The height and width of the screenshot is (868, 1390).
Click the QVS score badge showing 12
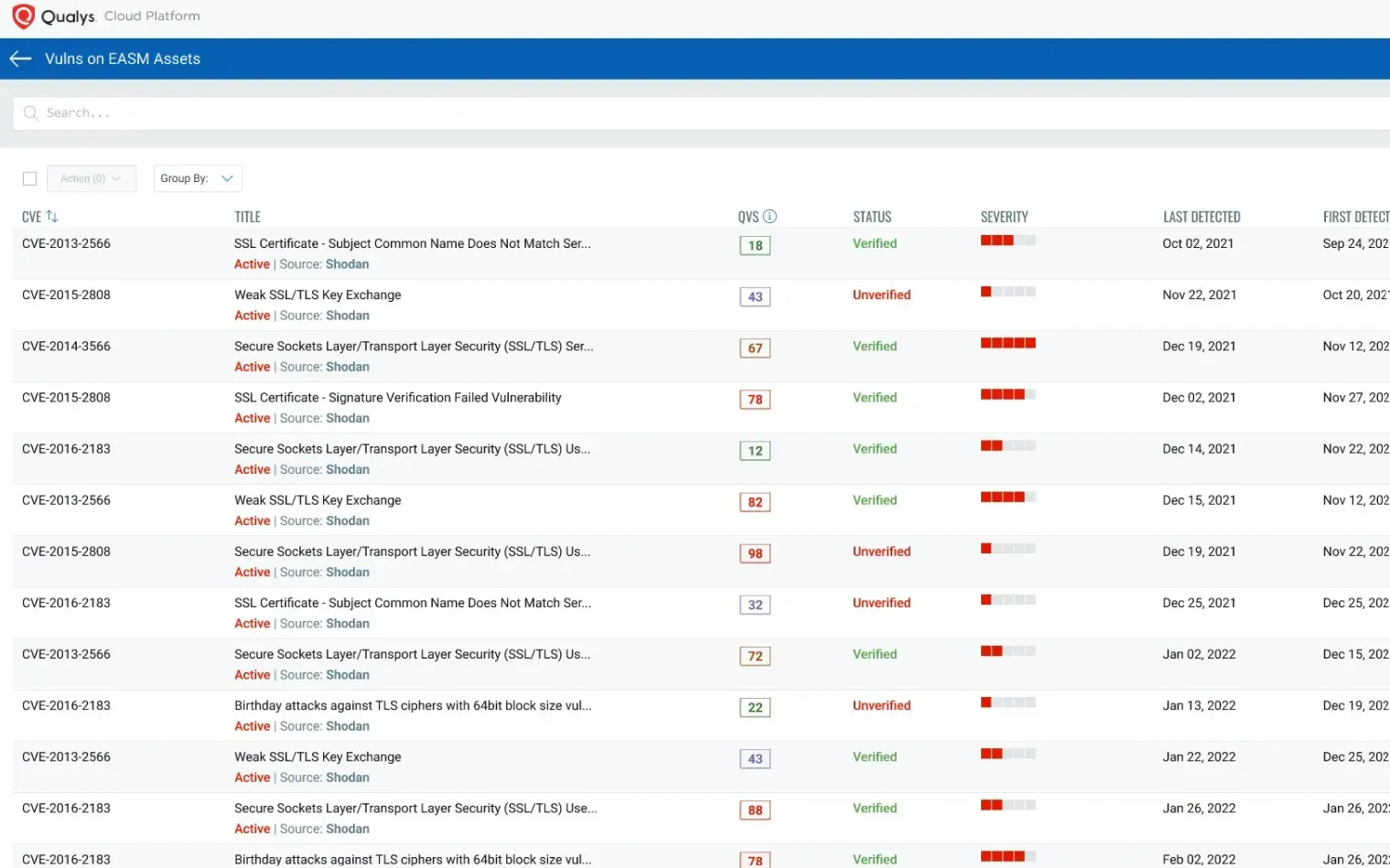pos(755,451)
